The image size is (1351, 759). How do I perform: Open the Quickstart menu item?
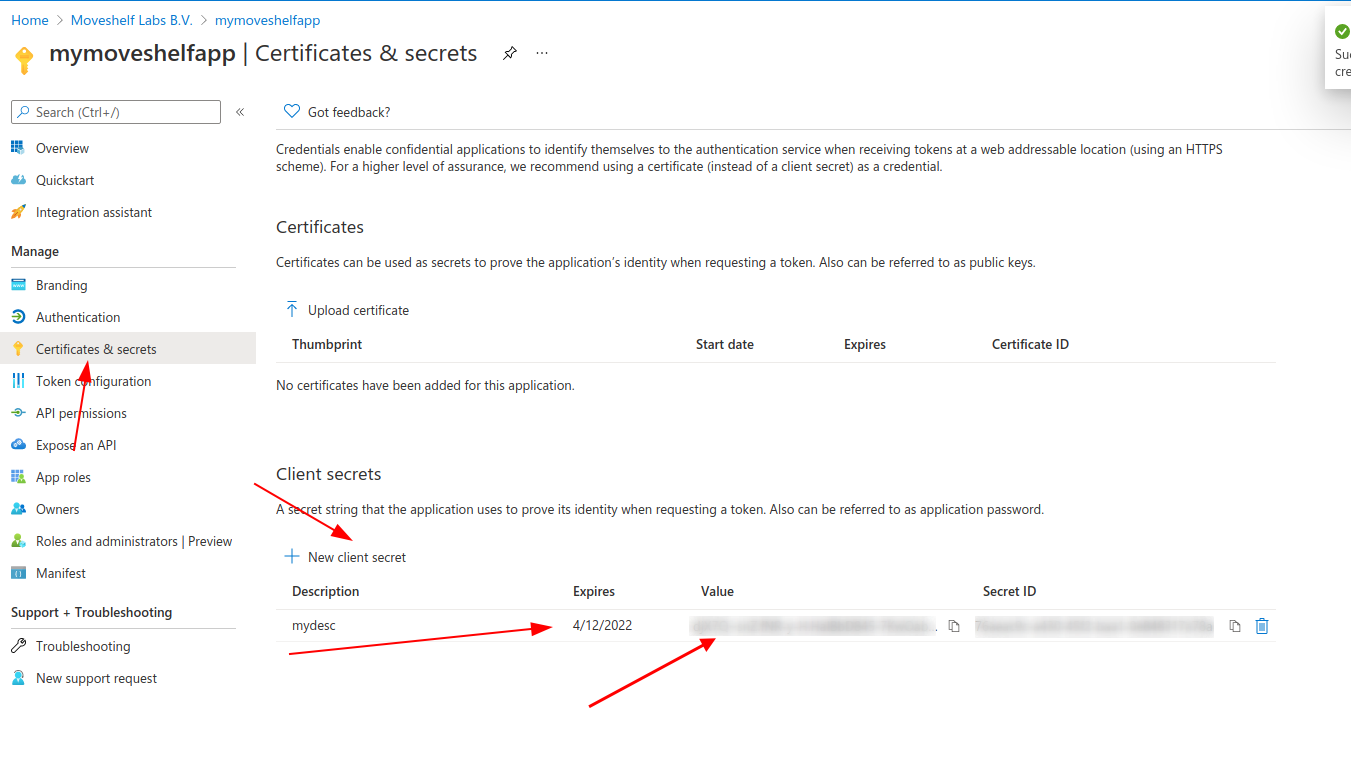pos(65,180)
